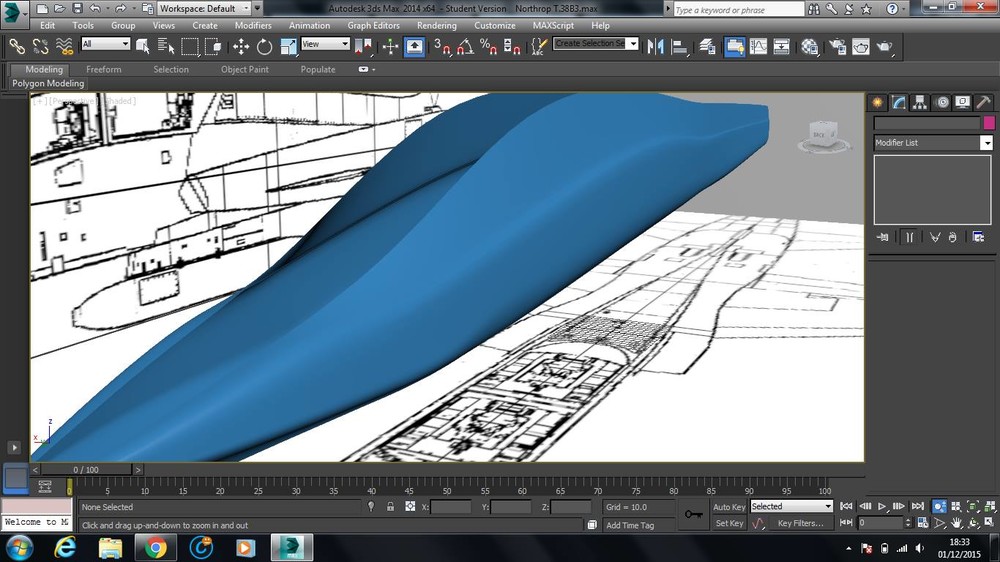Viewport: 1000px width, 562px height.
Task: Toggle Auto Key animation mode
Action: [x=729, y=507]
